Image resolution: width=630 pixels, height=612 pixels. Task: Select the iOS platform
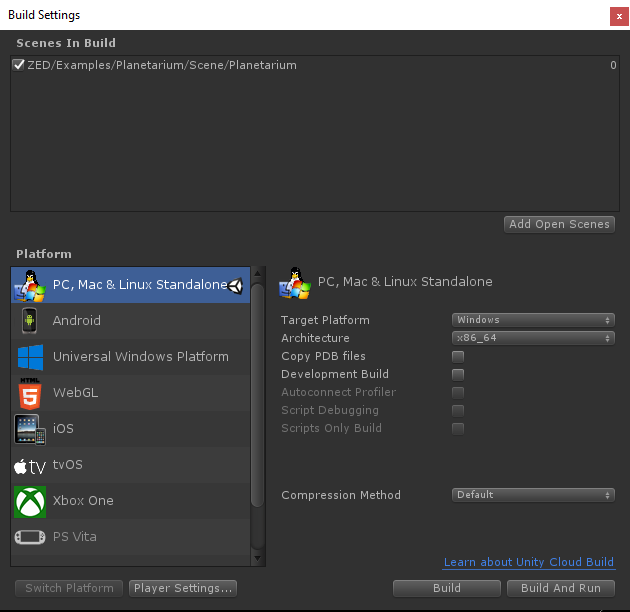[131, 429]
